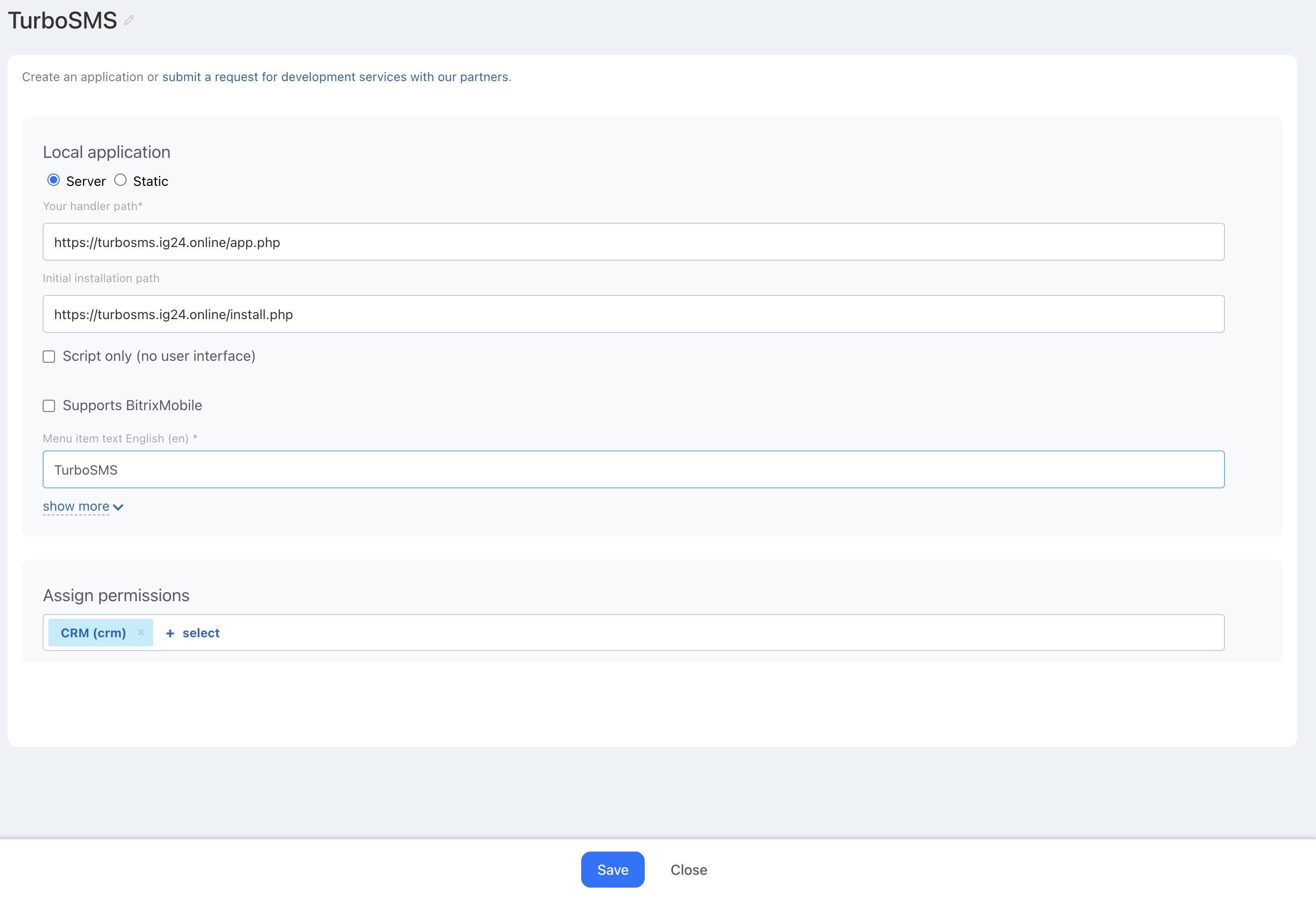The width and height of the screenshot is (1316, 899).
Task: Click the Script only (no user interface) label
Action: (159, 356)
